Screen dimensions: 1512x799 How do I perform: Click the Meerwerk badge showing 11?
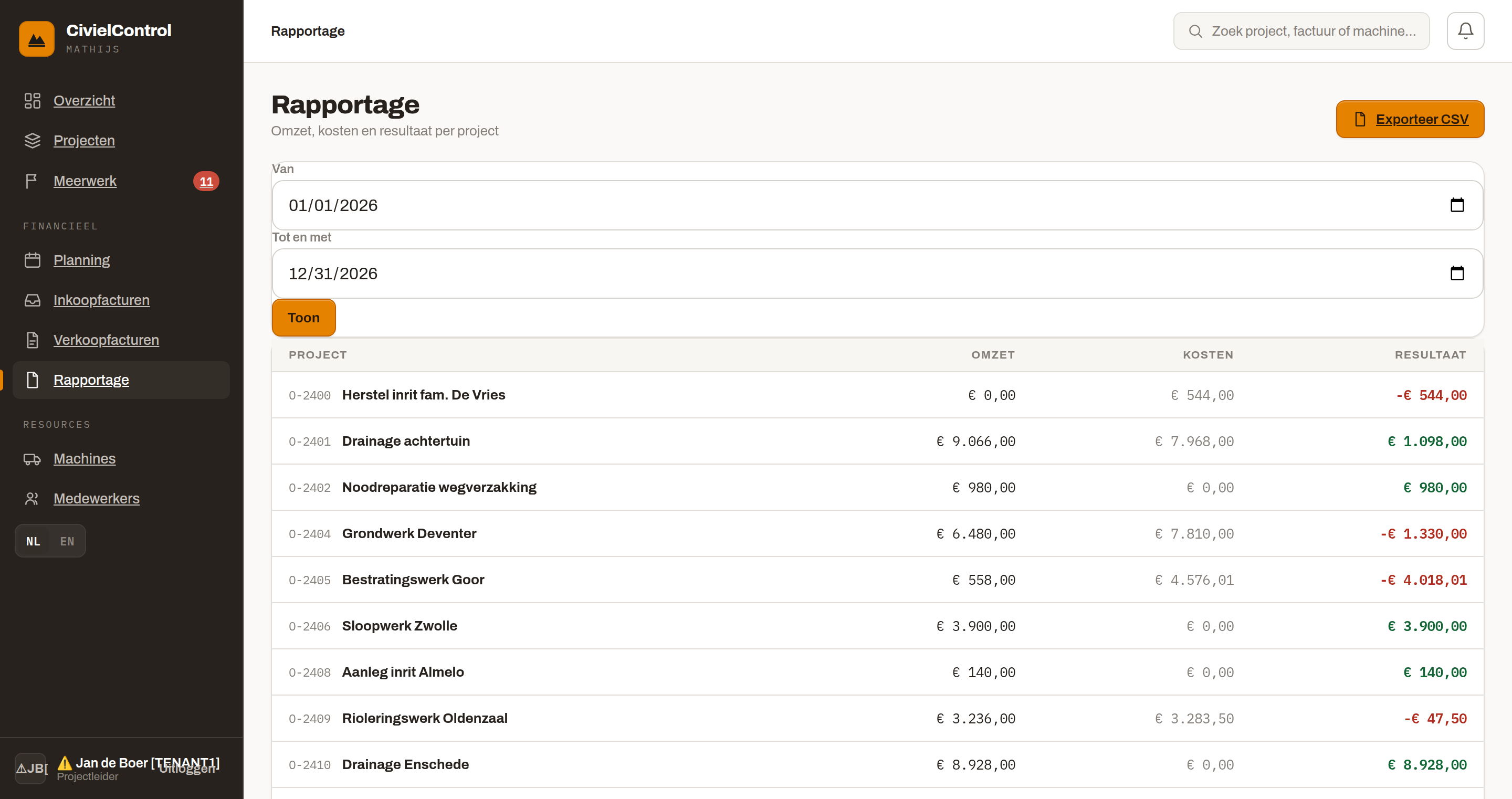point(206,182)
